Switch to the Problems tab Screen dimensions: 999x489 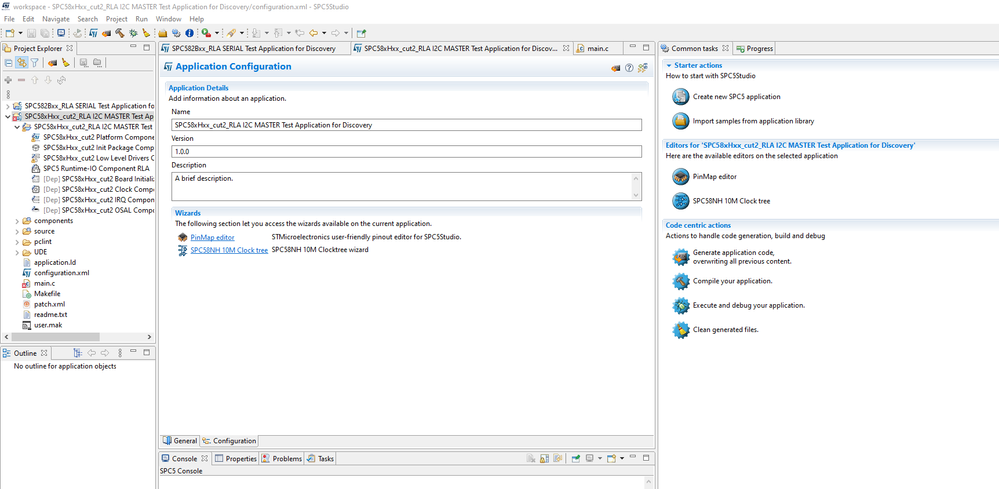click(282, 458)
